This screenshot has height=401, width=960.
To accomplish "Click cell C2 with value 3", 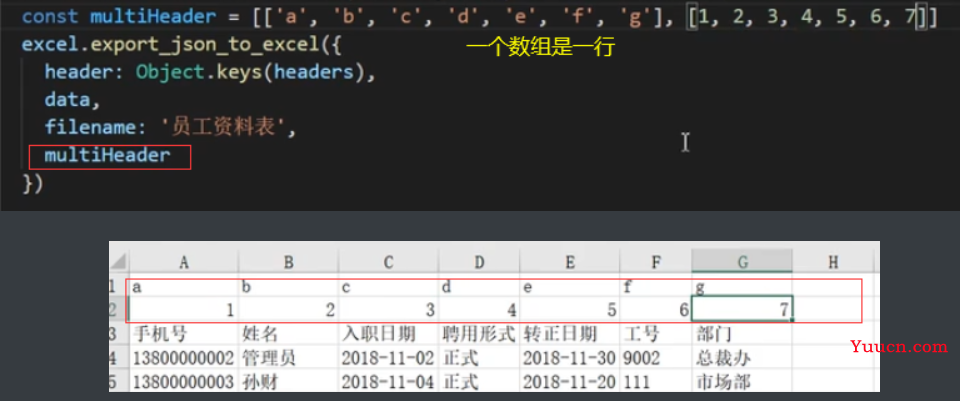I will click(388, 310).
